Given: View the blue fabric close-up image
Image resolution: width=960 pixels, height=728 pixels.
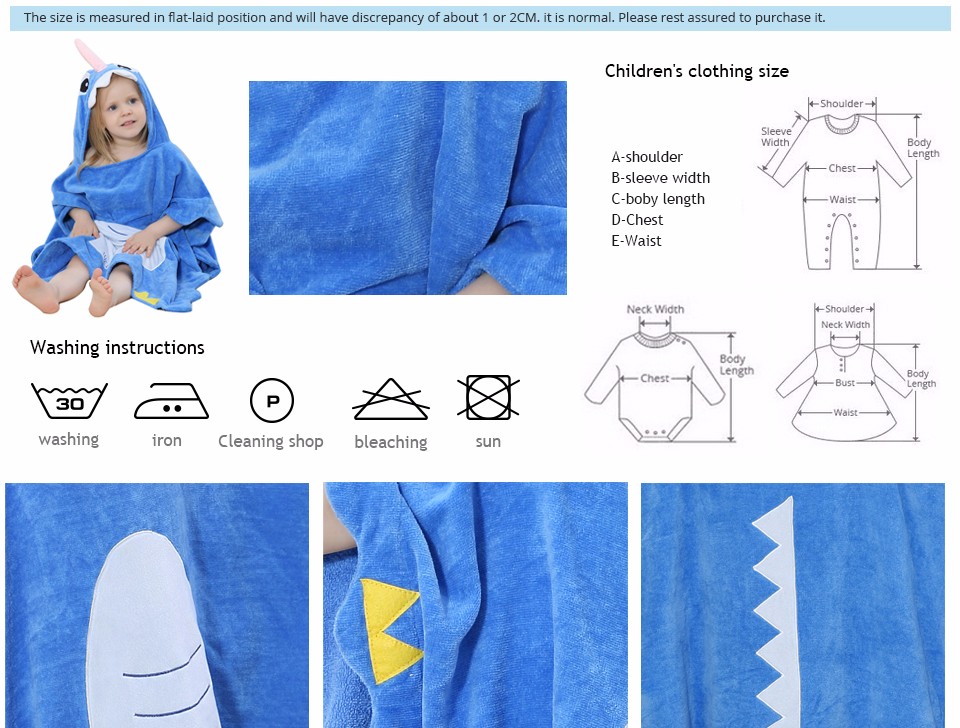Looking at the screenshot, I should pyautogui.click(x=408, y=188).
